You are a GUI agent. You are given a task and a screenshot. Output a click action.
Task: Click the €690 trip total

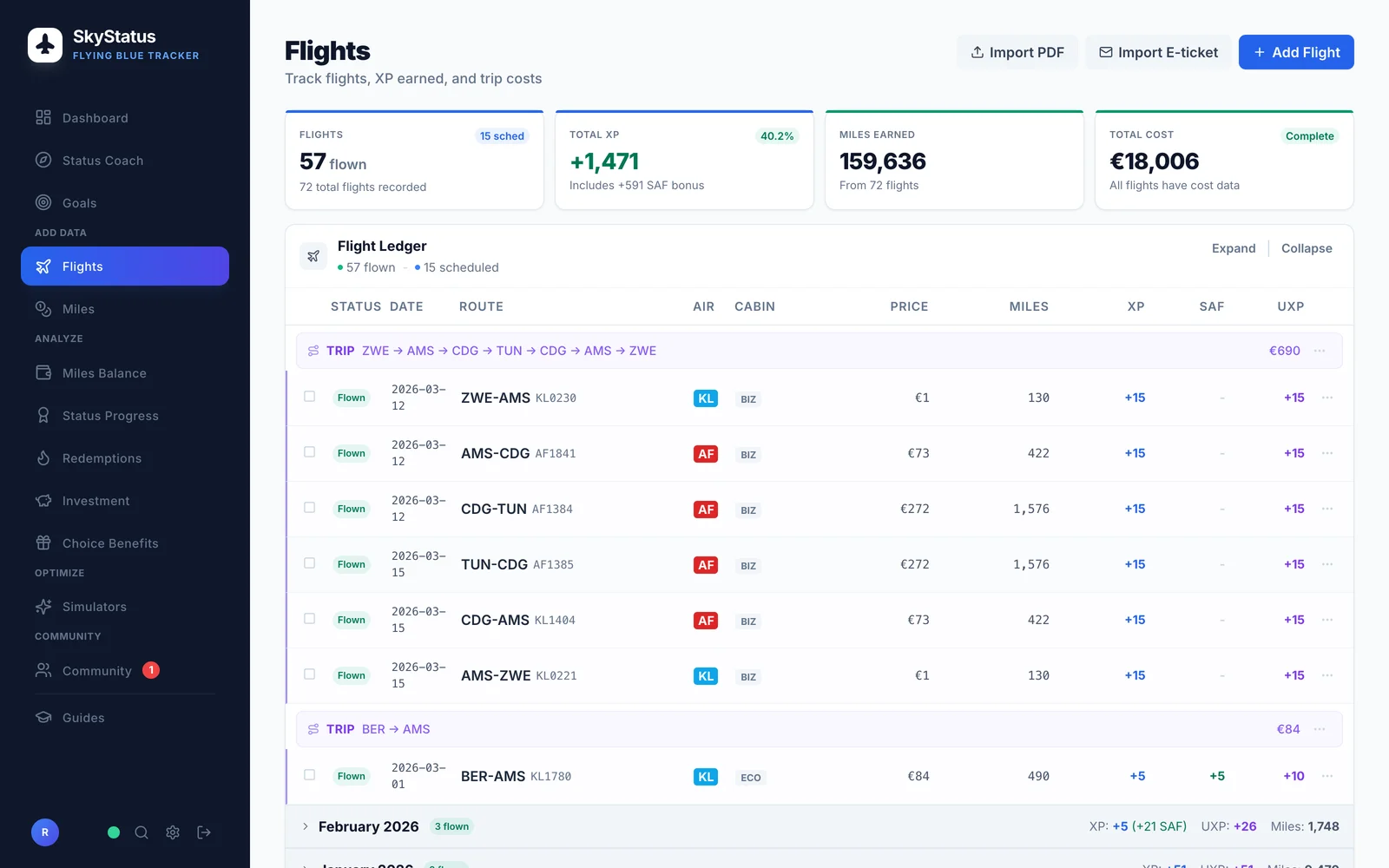(1285, 351)
